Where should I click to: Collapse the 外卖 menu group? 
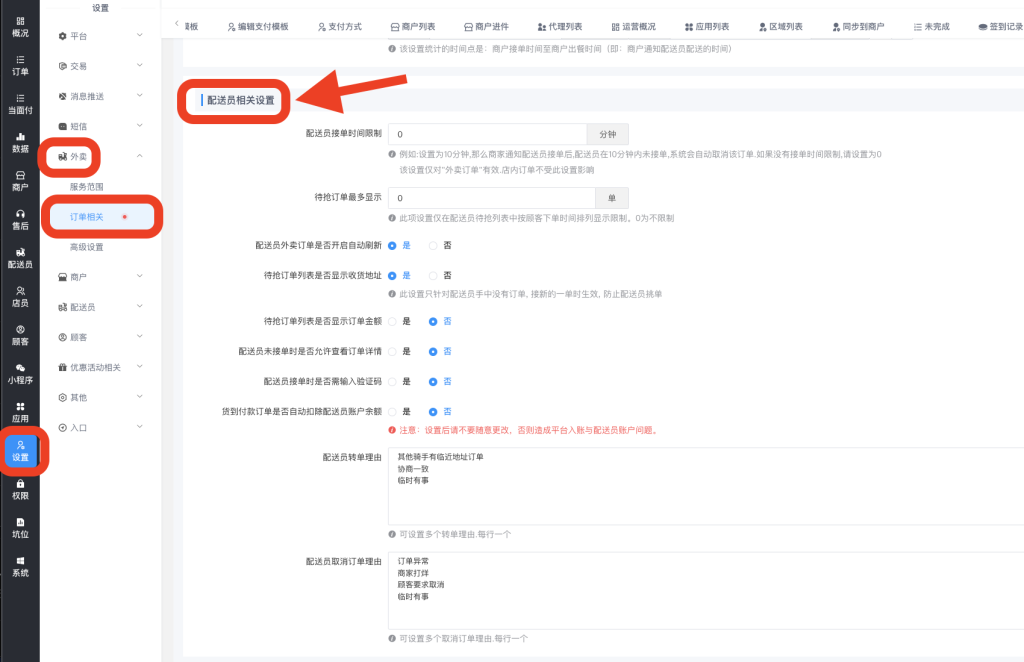[x=100, y=156]
